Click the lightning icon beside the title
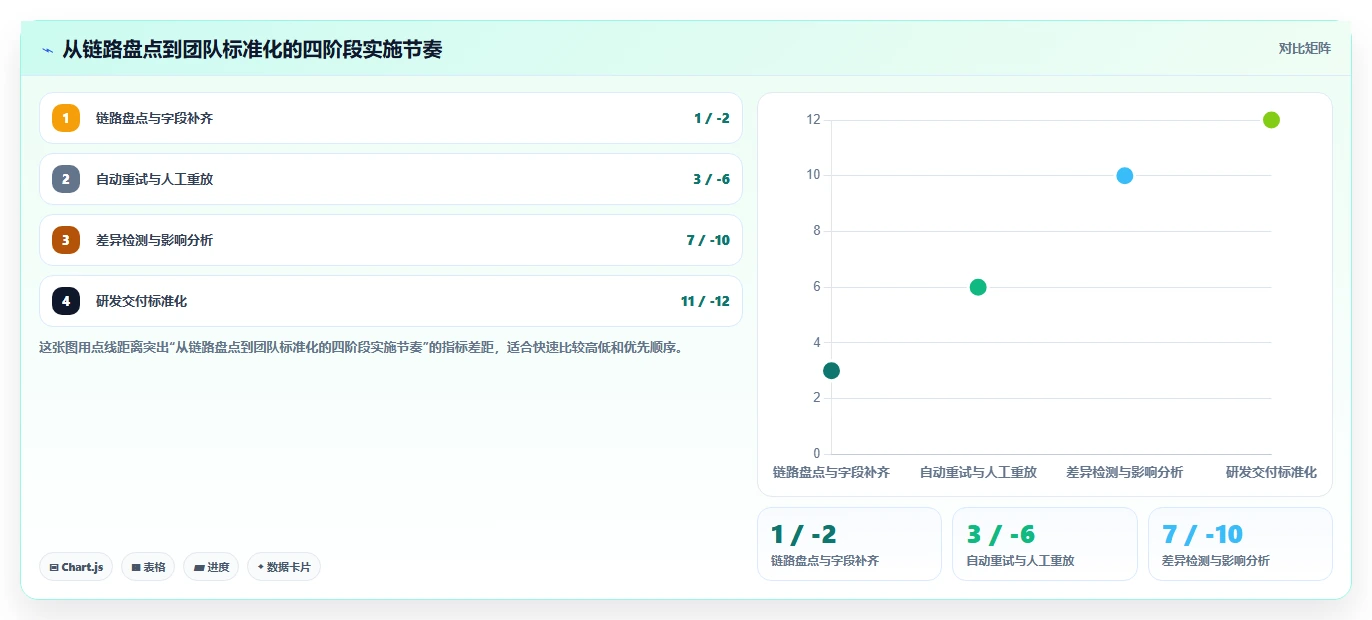 point(47,50)
